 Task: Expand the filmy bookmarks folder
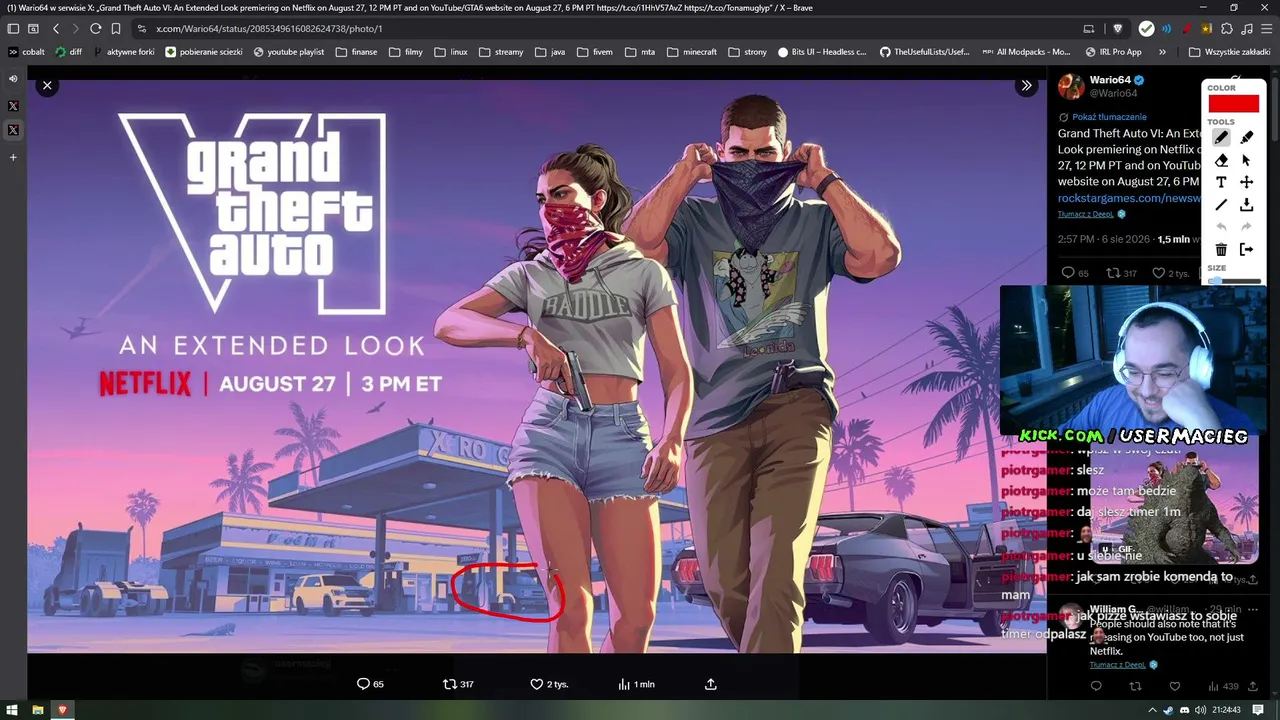point(406,52)
